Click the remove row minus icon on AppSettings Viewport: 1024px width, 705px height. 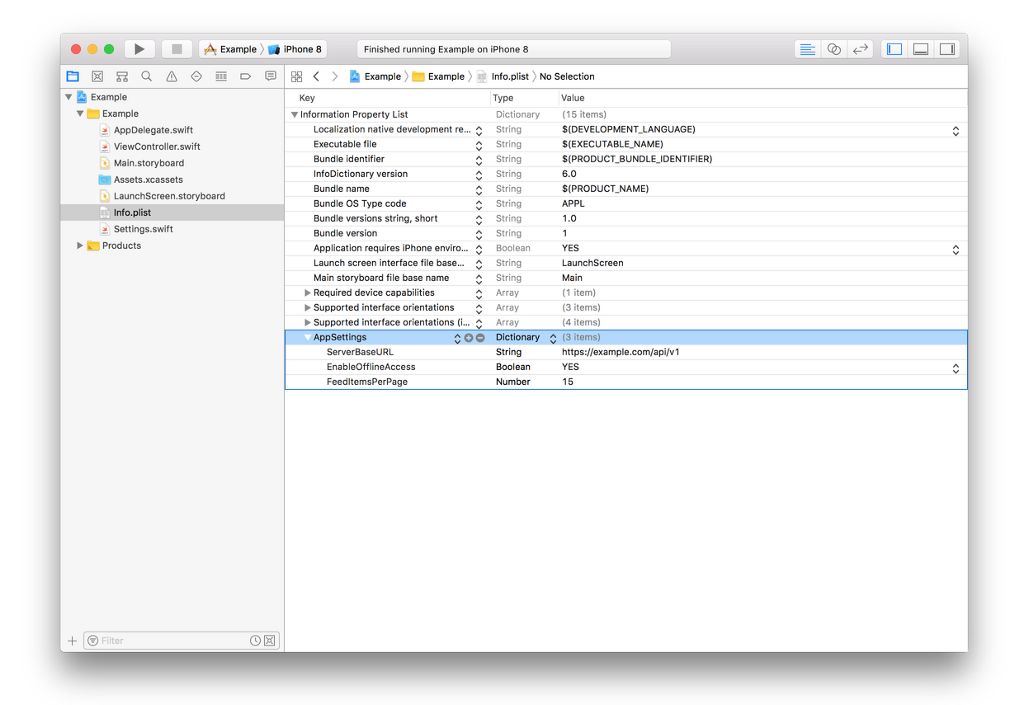click(480, 338)
